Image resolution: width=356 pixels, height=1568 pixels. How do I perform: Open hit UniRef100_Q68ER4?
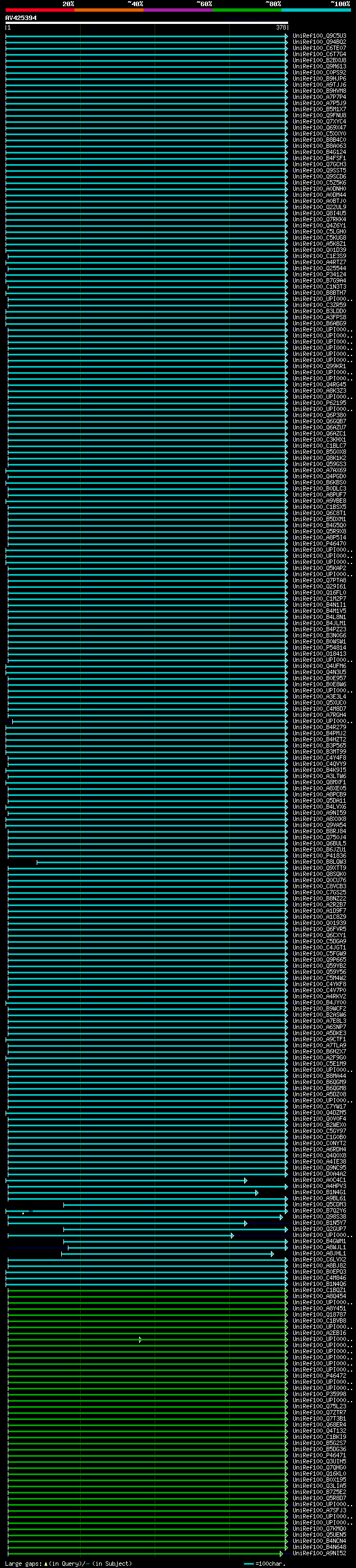(319, 1425)
